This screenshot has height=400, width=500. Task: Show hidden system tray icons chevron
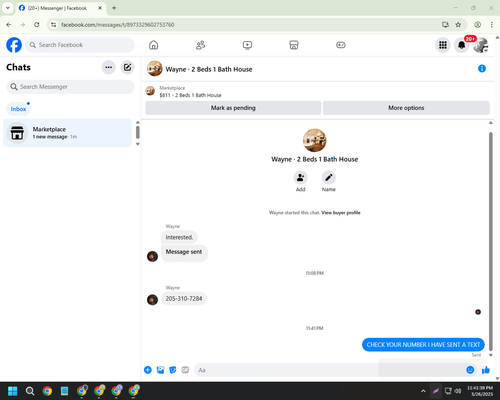[x=423, y=391]
